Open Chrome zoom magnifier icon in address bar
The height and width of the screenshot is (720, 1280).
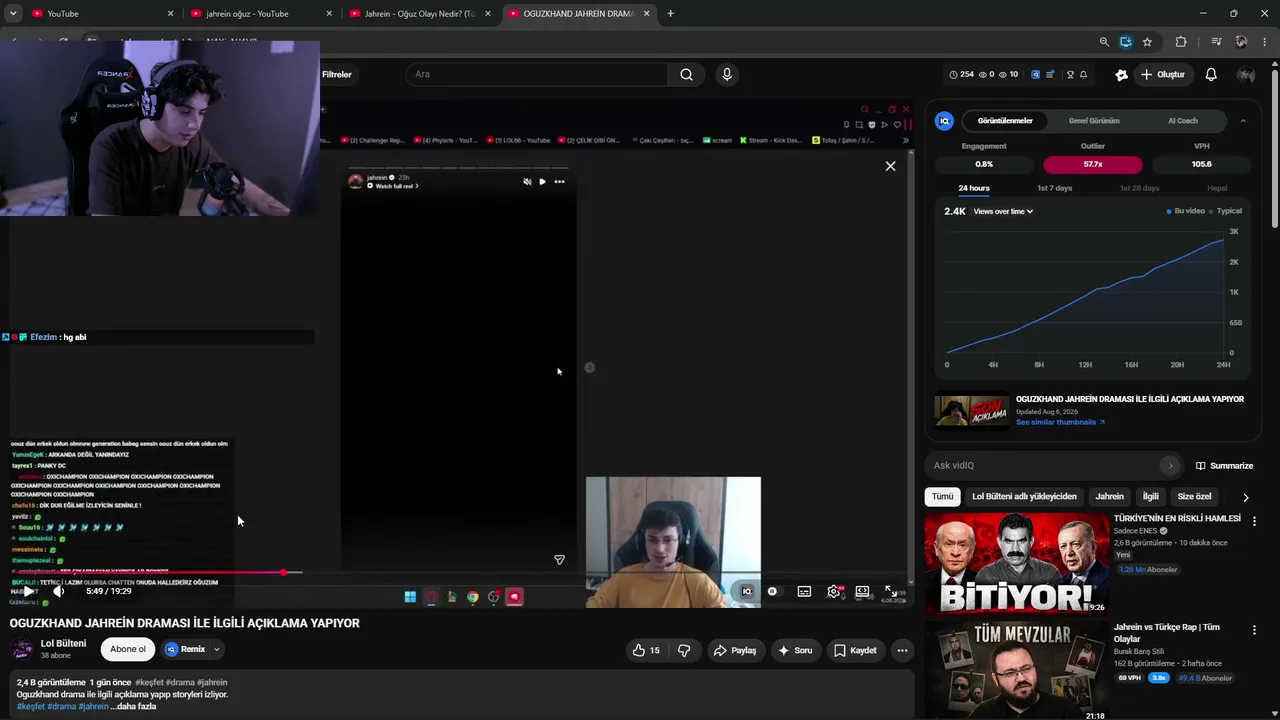1104,42
